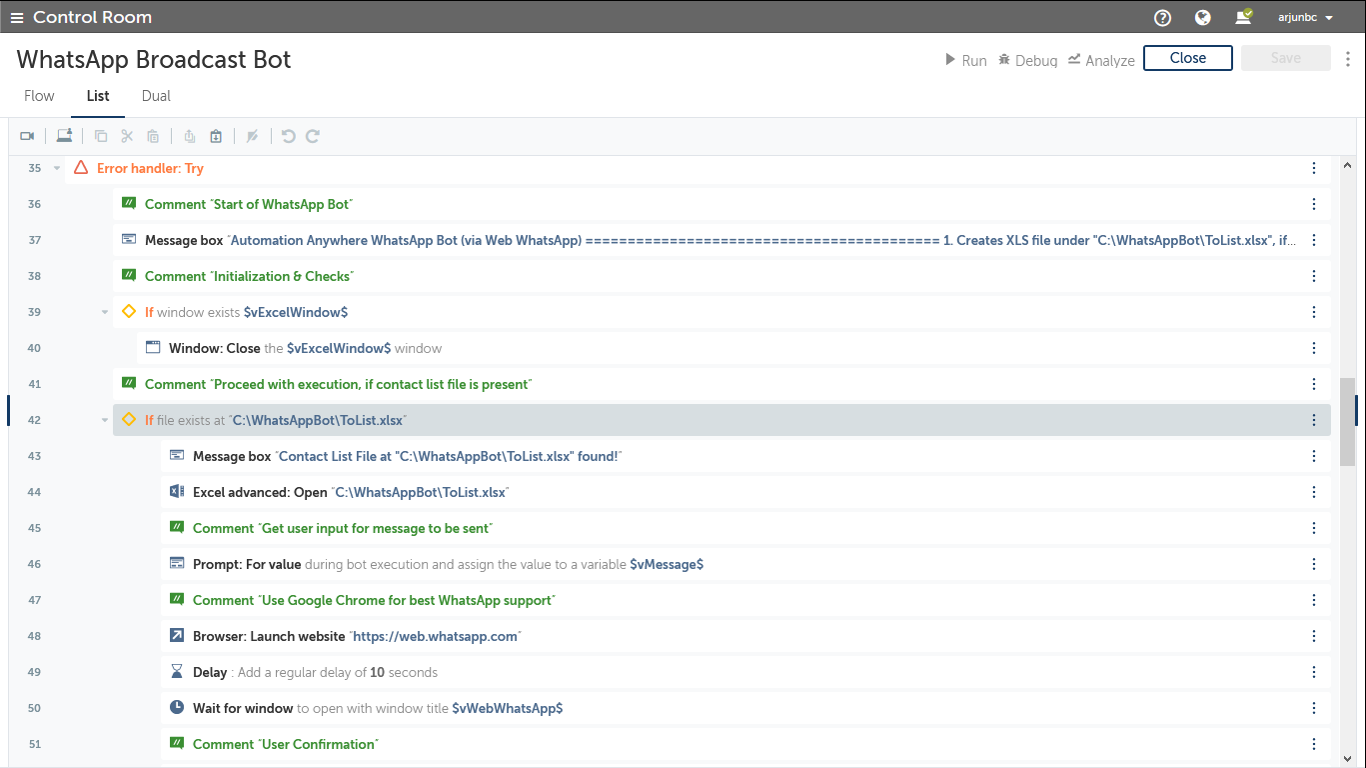
Task: Click the vertical scrollbar thumb
Action: (x=1347, y=422)
